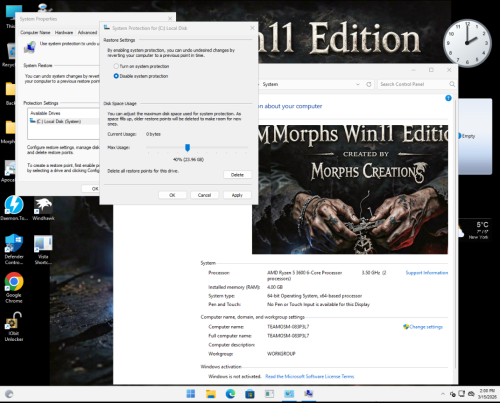Click the search magnifier in Control Panel

452,84
